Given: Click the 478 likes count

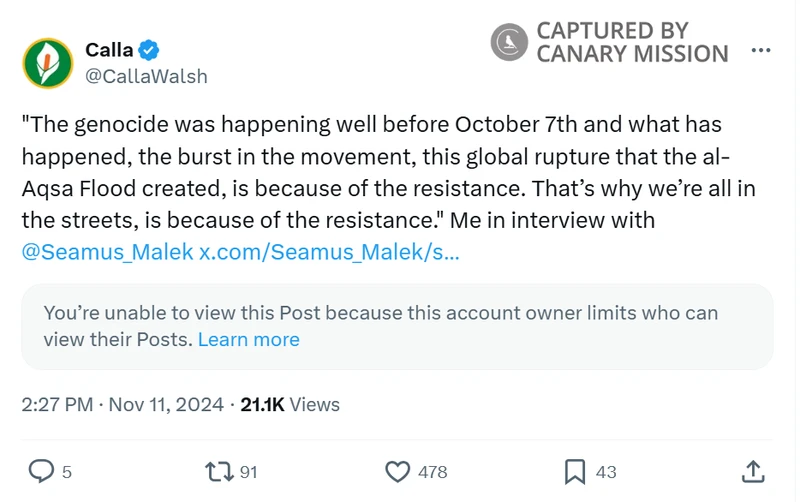Looking at the screenshot, I should (x=433, y=472).
